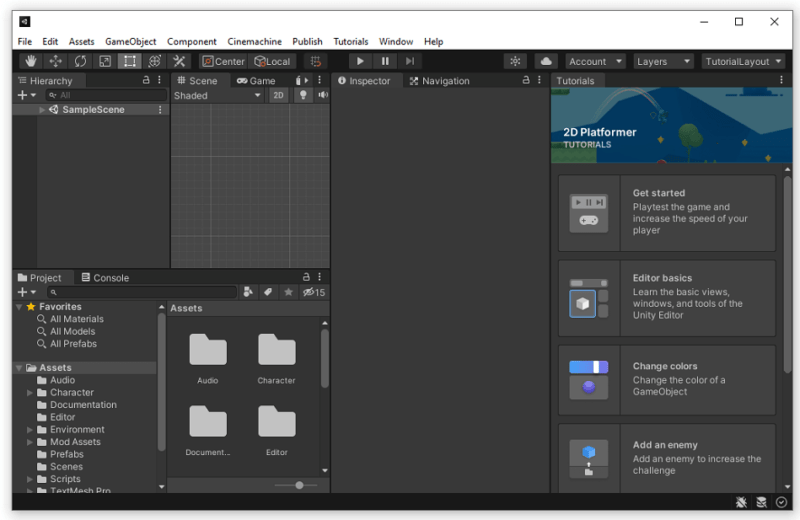Viewport: 800px width, 520px height.
Task: Click the Tutorials panel vertical scrollbar
Action: point(788,275)
